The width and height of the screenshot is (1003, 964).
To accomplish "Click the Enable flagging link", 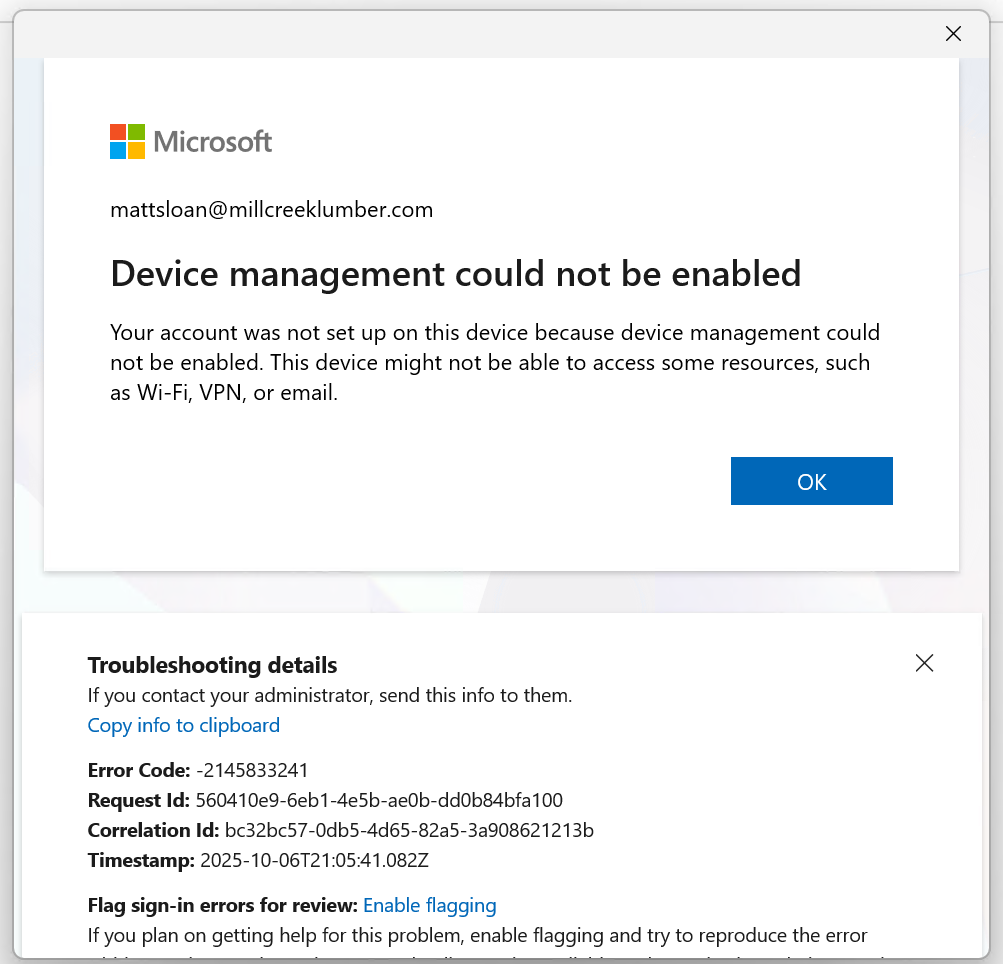I will (429, 905).
